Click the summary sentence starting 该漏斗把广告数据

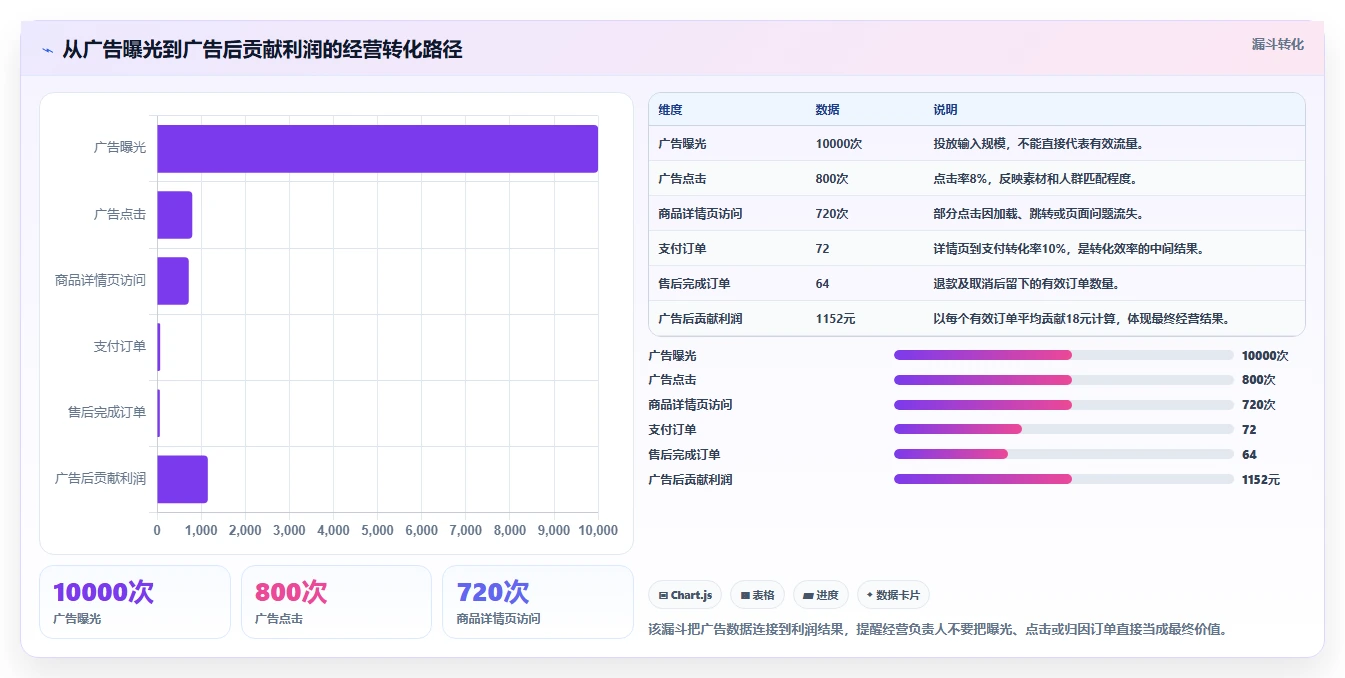pos(938,630)
